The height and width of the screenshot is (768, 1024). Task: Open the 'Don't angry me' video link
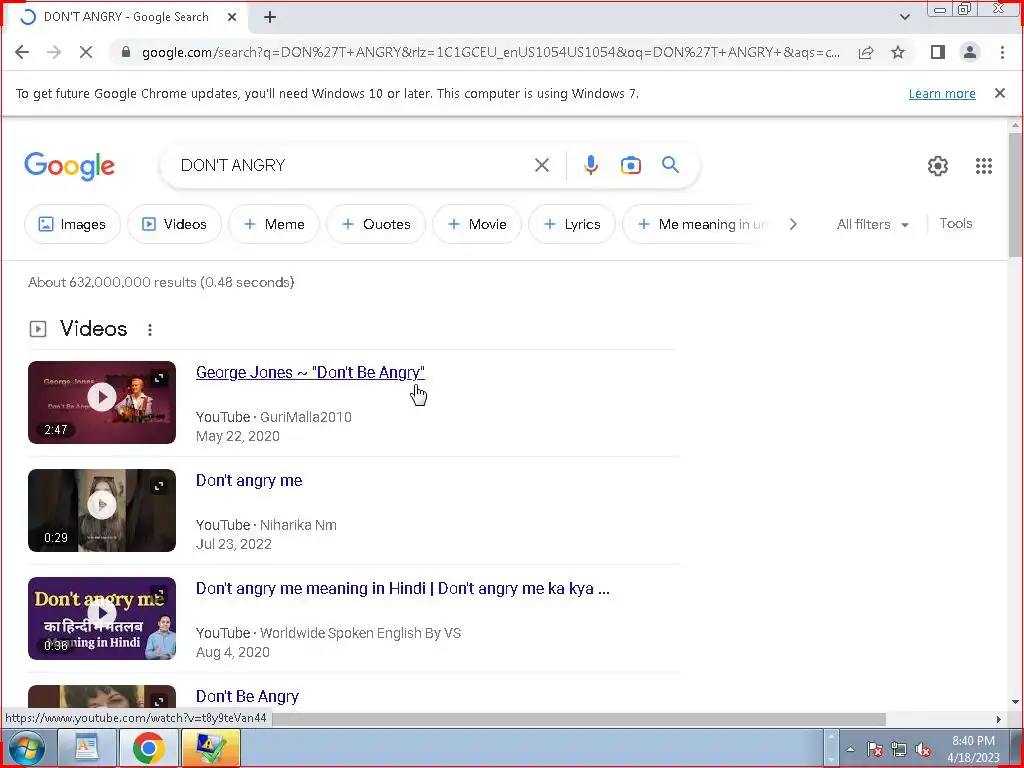[249, 481]
